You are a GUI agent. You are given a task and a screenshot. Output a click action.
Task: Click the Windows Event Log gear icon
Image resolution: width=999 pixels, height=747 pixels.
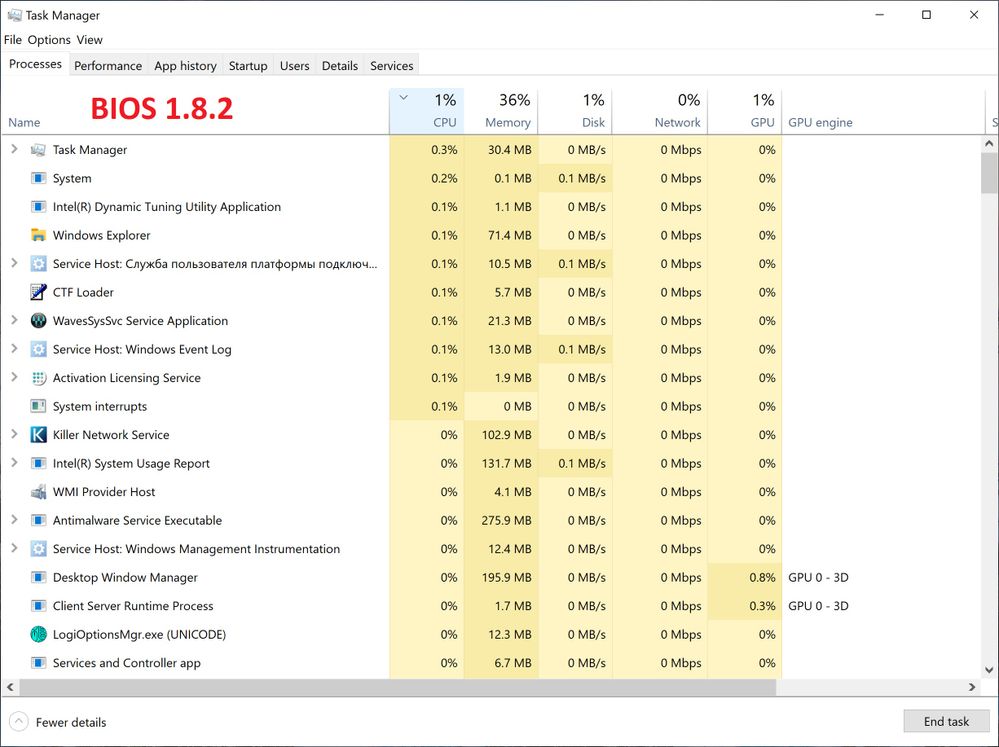[38, 349]
